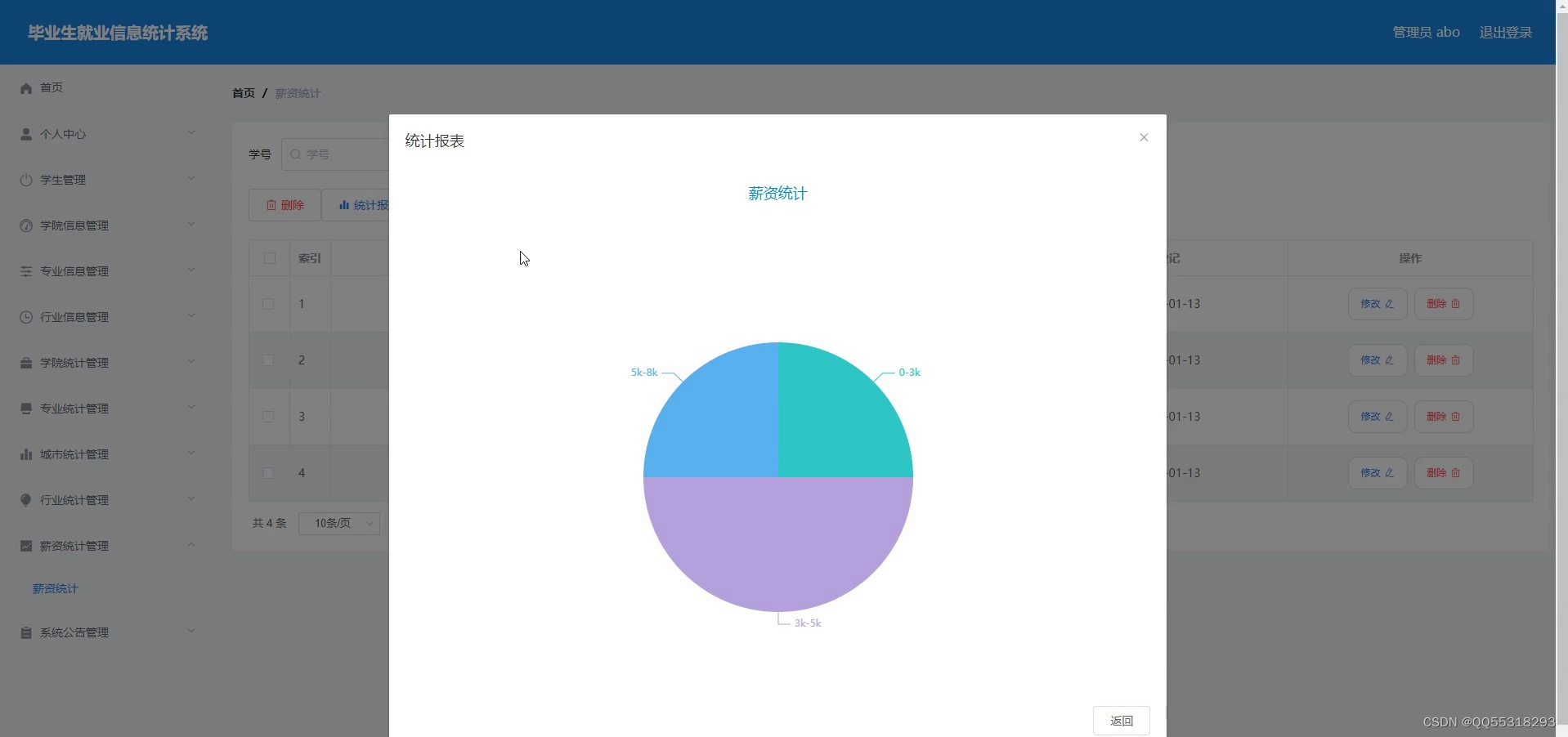Click the icon beside 专业统计管理
The width and height of the screenshot is (1568, 737).
coord(26,409)
